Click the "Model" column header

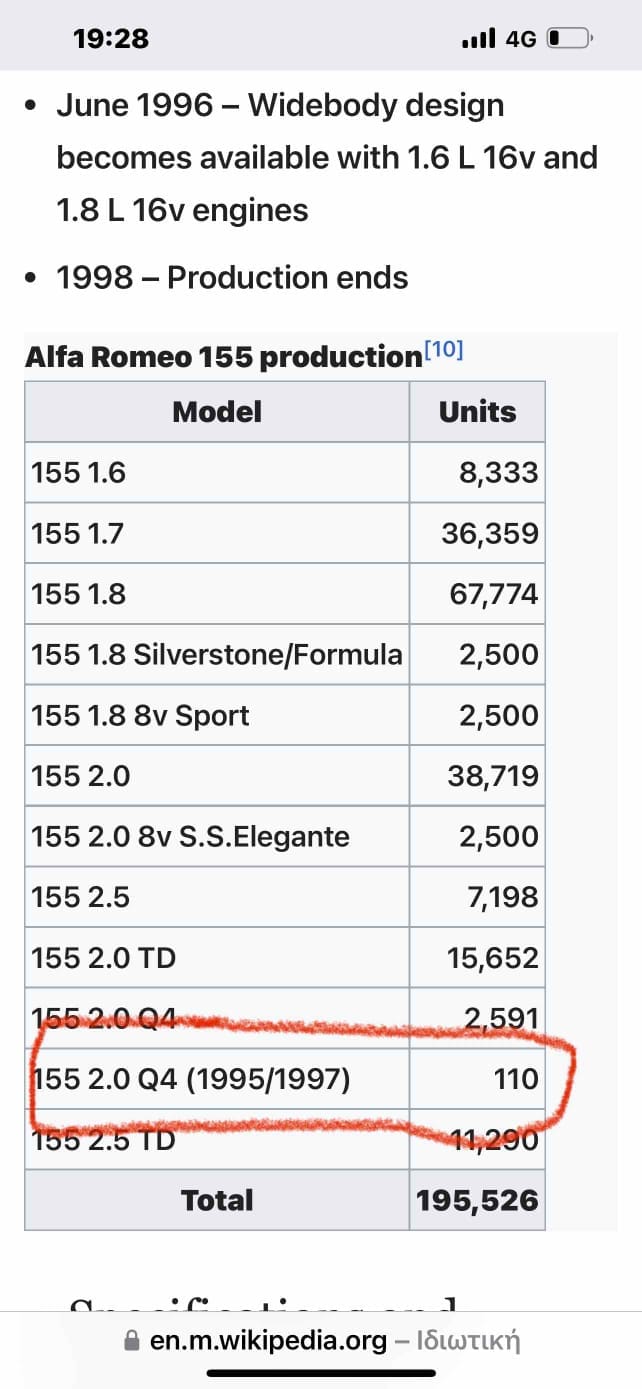217,411
